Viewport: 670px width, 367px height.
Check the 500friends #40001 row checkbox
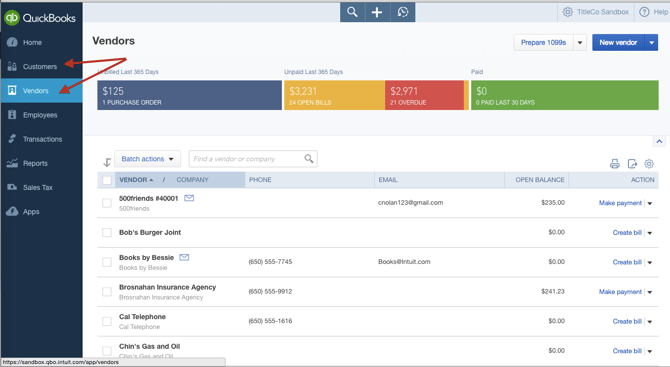pos(107,203)
